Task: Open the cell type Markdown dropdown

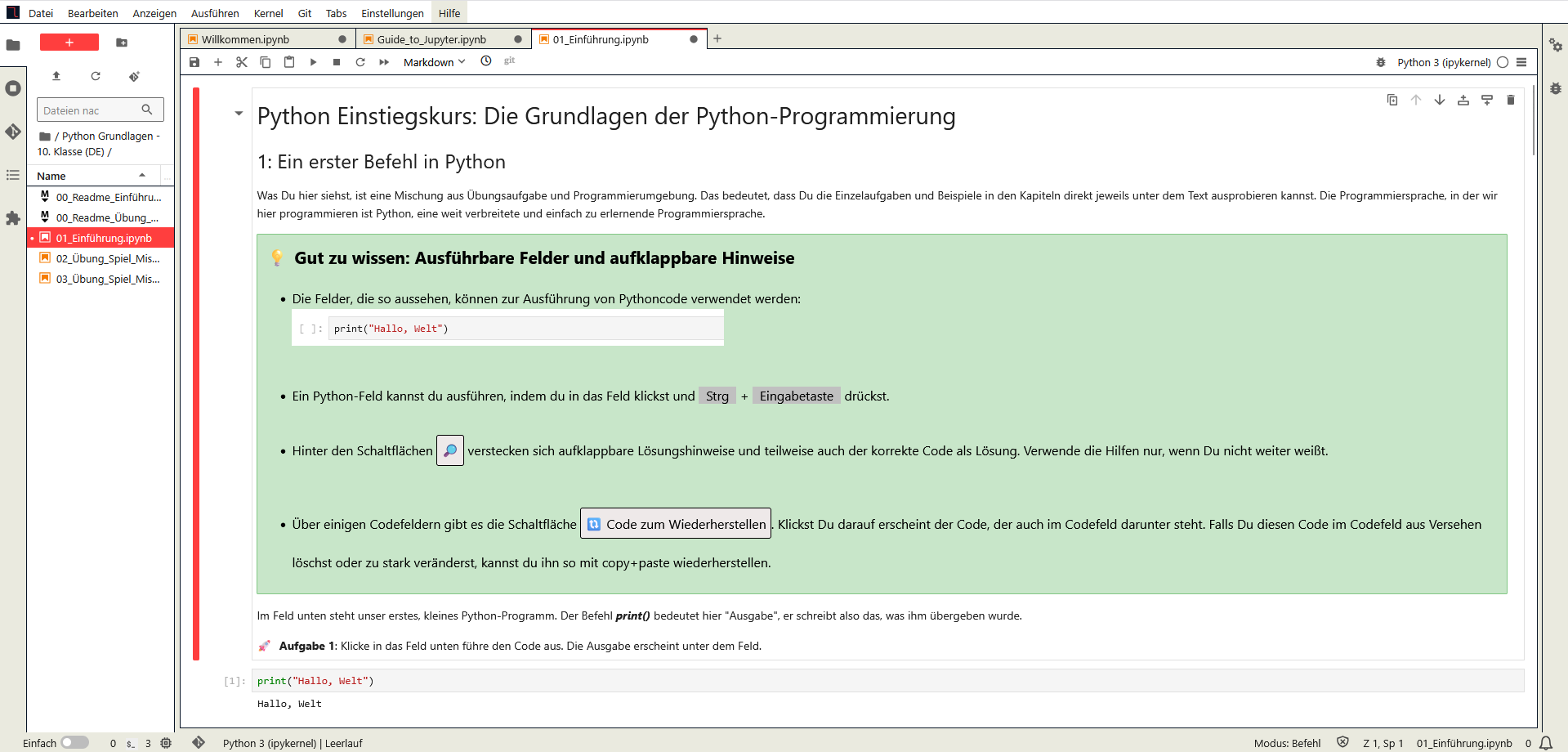Action: pos(434,62)
